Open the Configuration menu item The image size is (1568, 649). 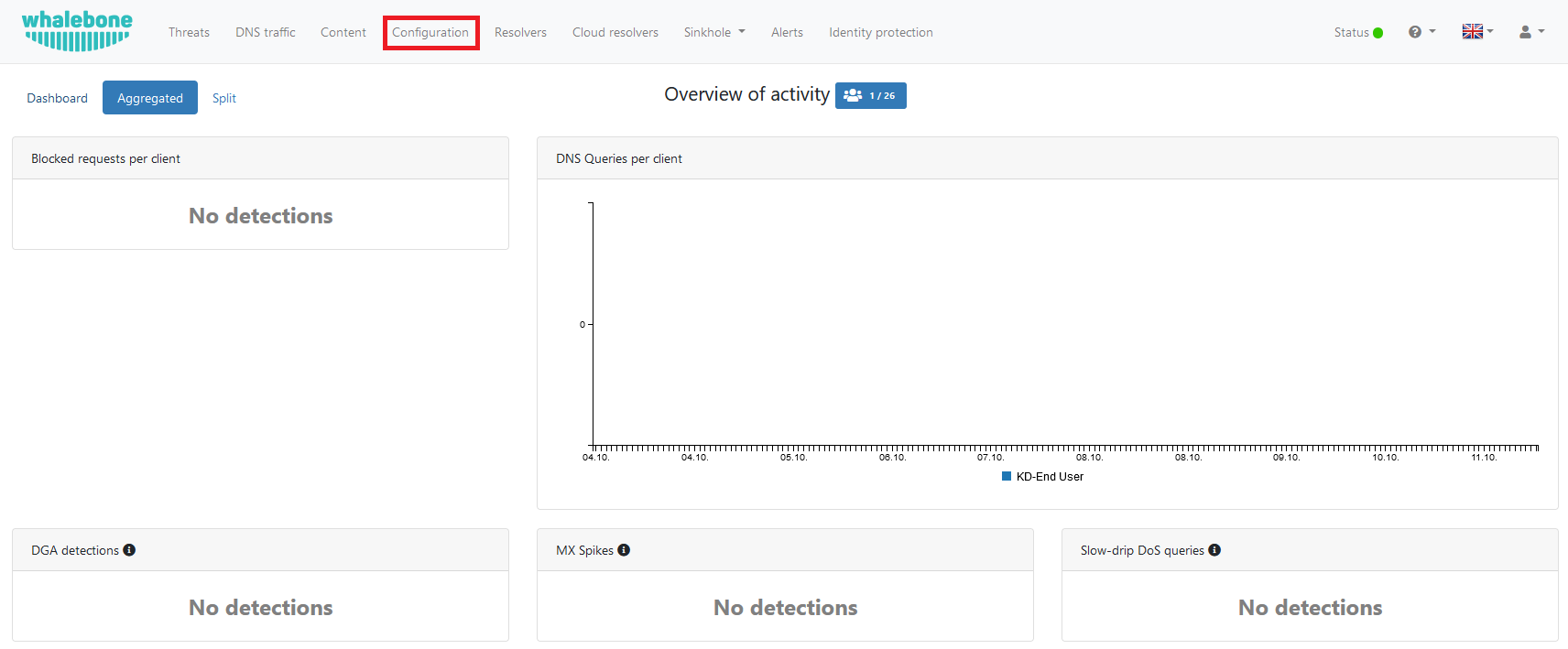click(430, 32)
